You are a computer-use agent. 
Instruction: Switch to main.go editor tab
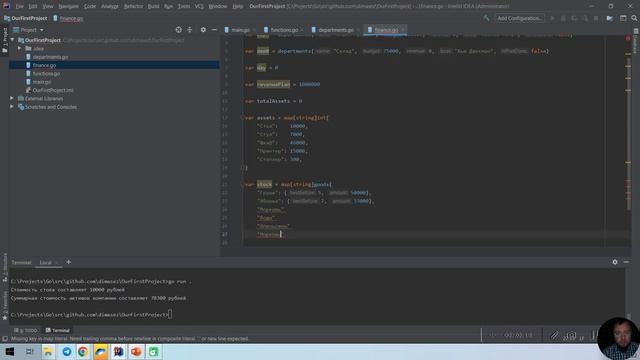click(x=240, y=30)
